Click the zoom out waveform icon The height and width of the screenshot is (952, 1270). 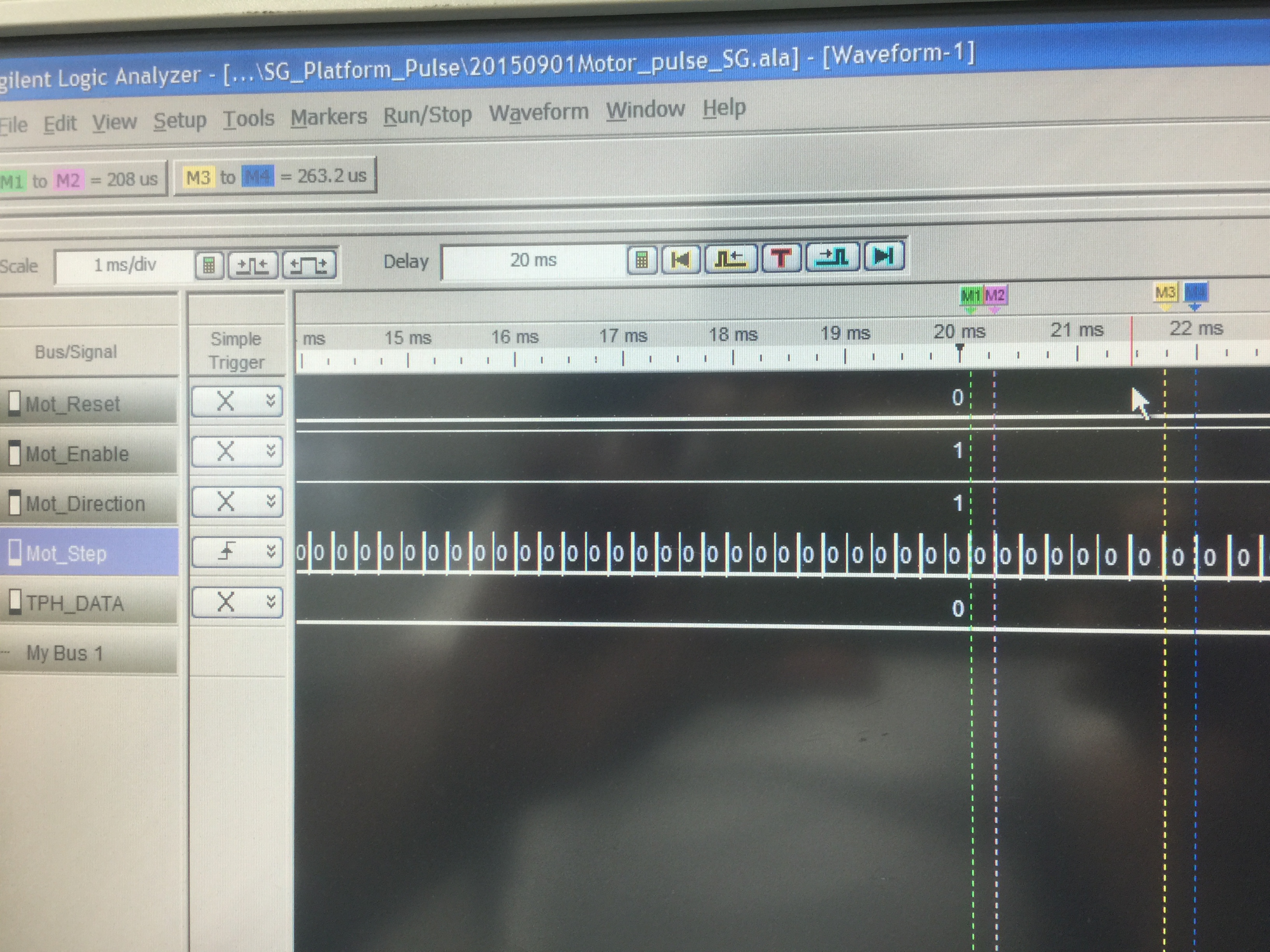click(253, 265)
